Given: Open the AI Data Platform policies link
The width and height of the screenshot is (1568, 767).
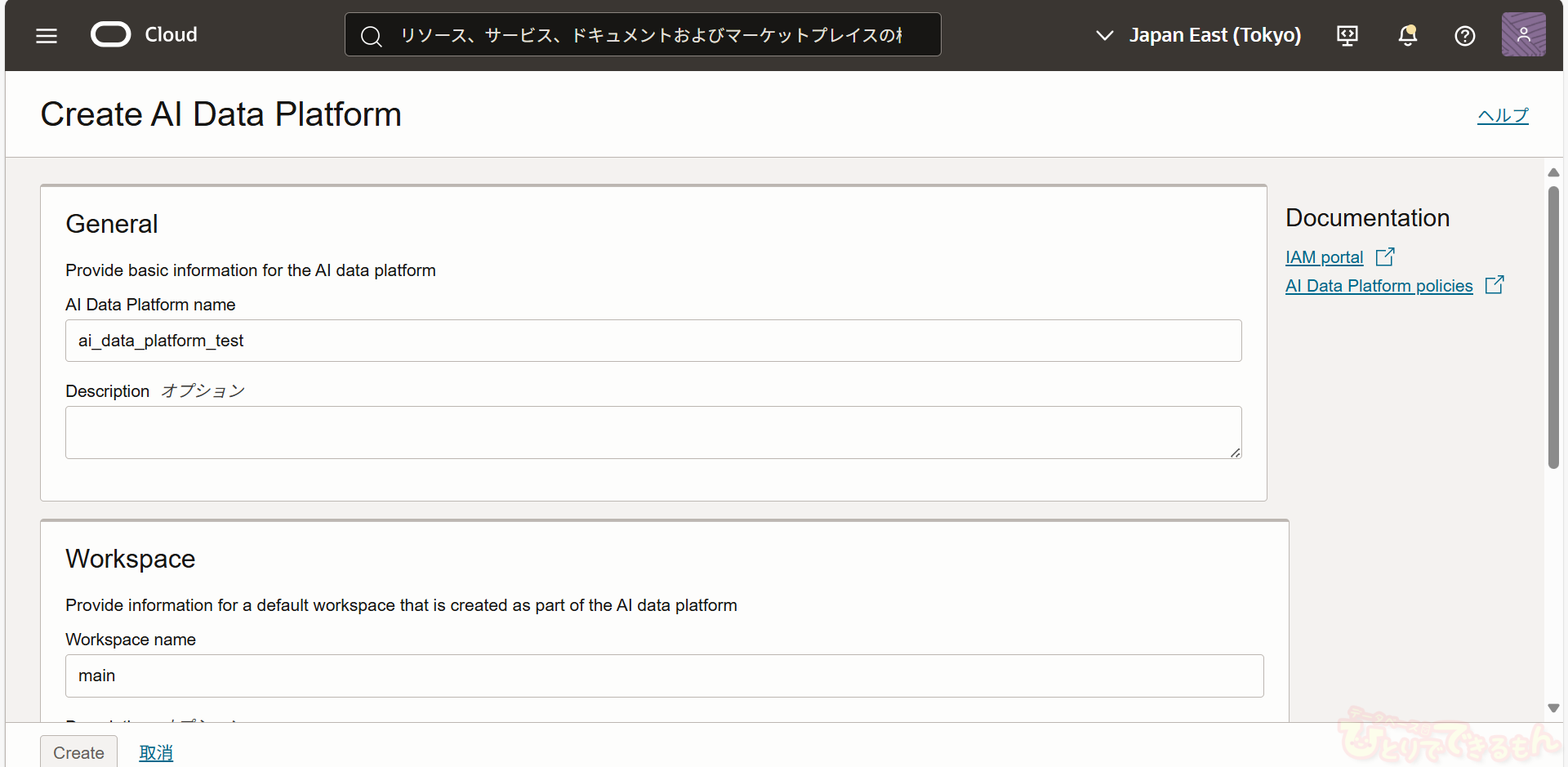Looking at the screenshot, I should click(x=1379, y=286).
